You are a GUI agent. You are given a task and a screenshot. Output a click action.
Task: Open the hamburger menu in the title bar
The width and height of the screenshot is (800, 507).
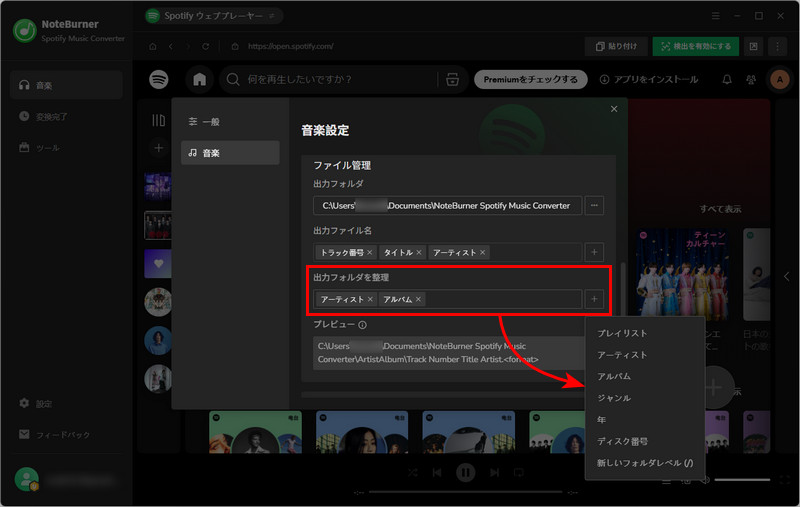click(x=716, y=16)
